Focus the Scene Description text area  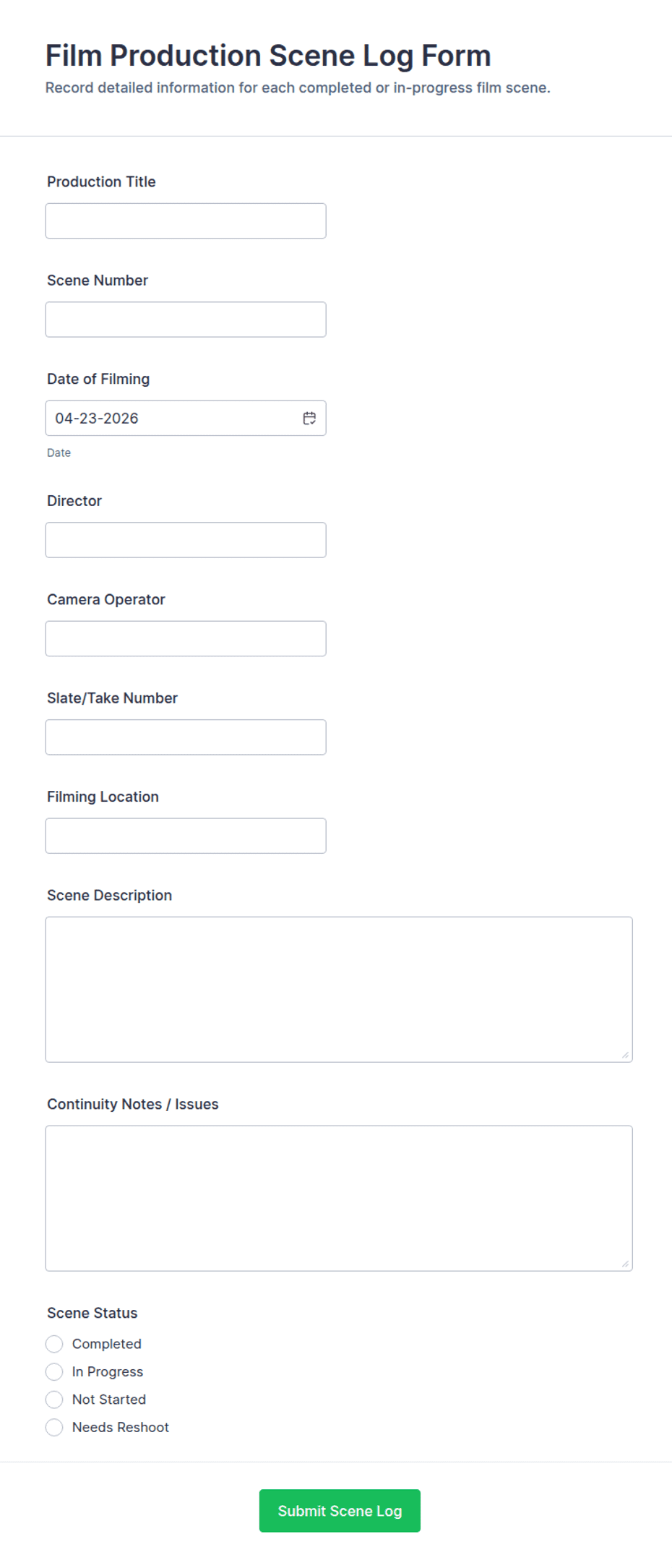pos(338,989)
